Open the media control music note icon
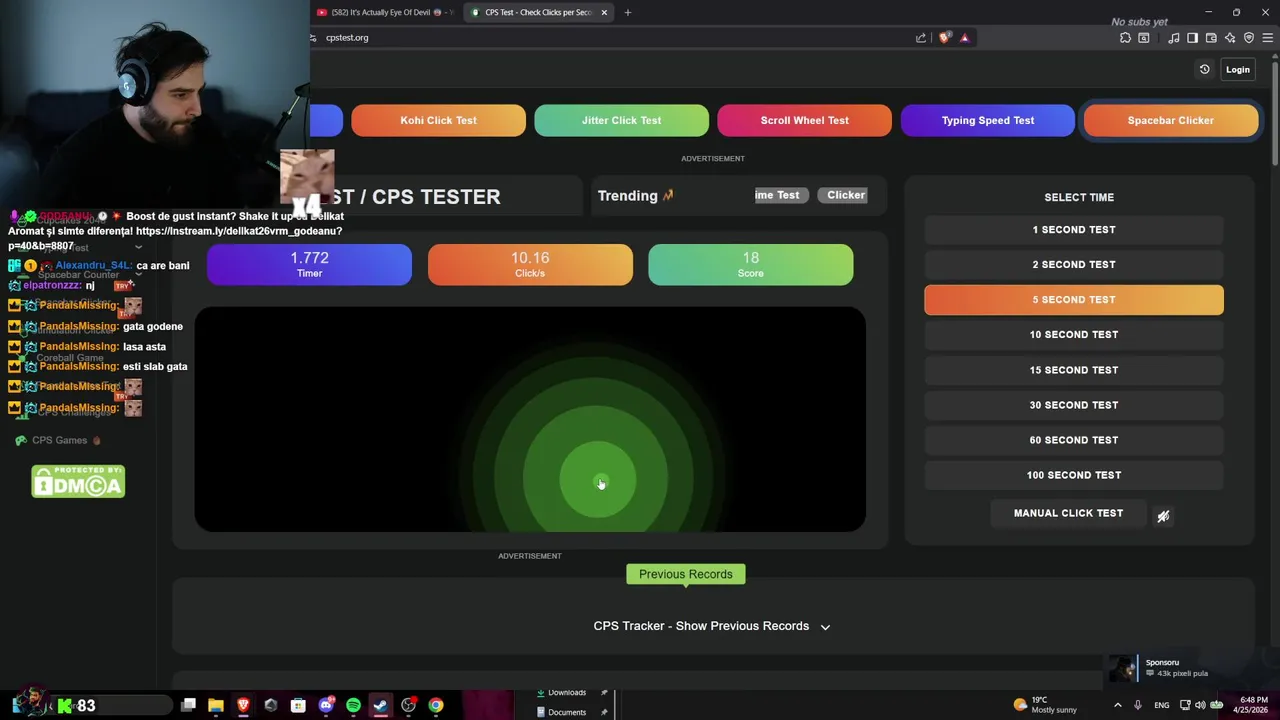Image resolution: width=1280 pixels, height=720 pixels. [1174, 38]
